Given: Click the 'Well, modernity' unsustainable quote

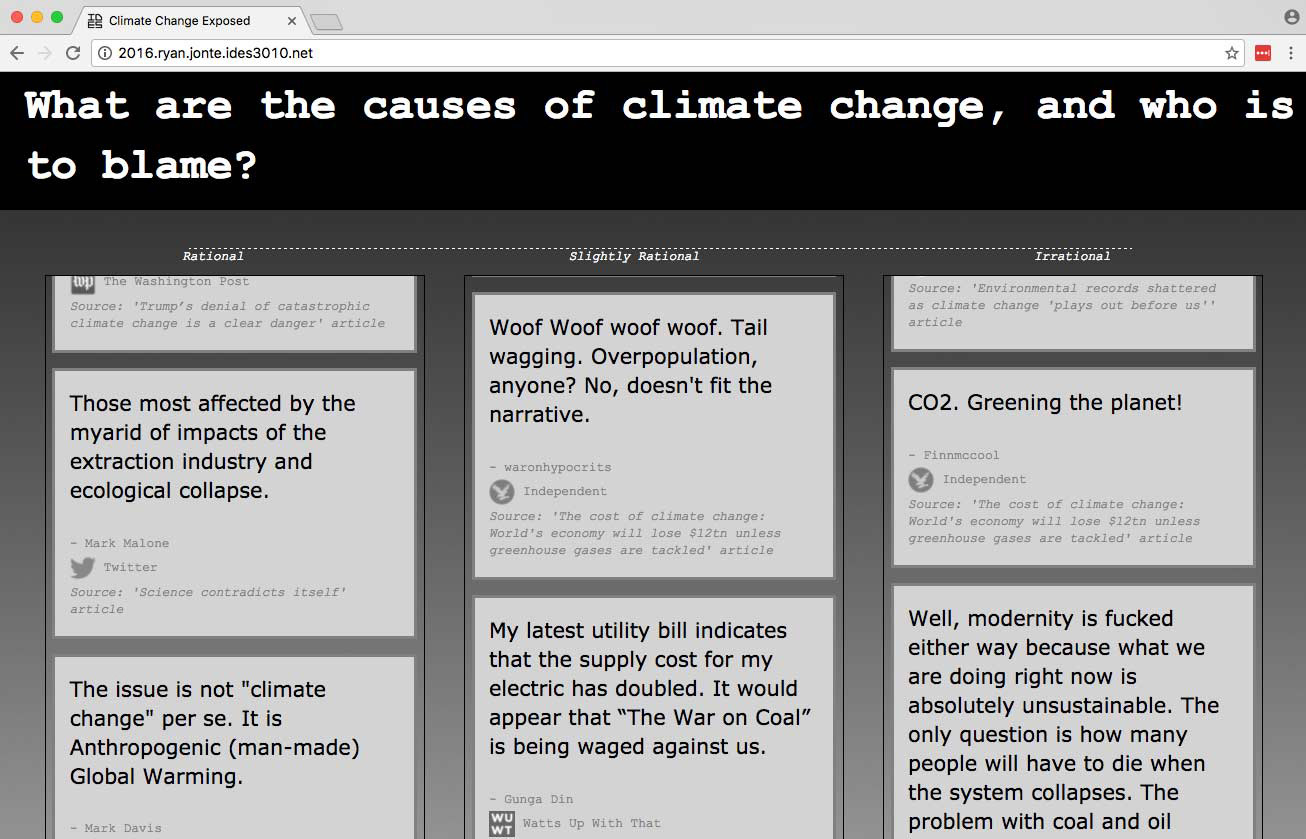Looking at the screenshot, I should click(x=1064, y=720).
